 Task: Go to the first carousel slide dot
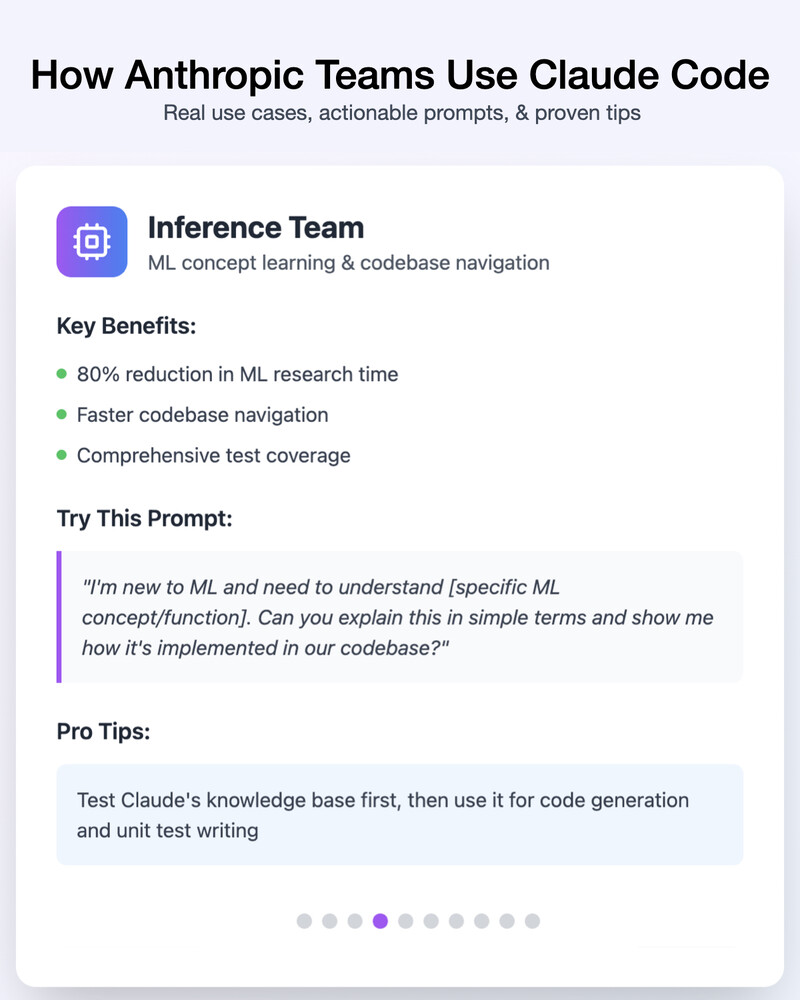click(x=304, y=921)
